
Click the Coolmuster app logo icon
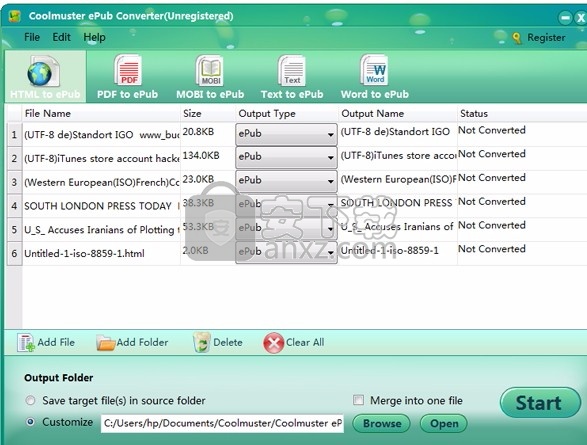(14, 16)
